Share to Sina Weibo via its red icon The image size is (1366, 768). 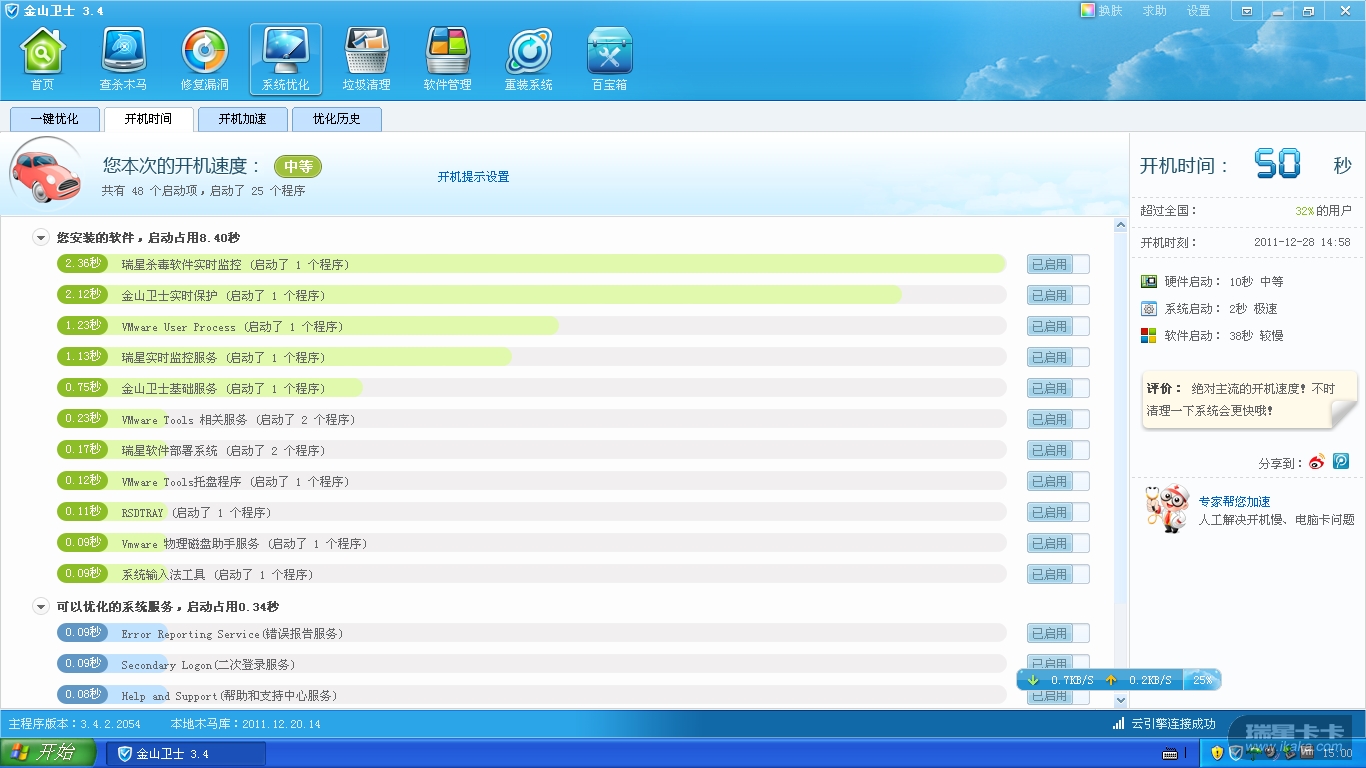tap(1317, 462)
